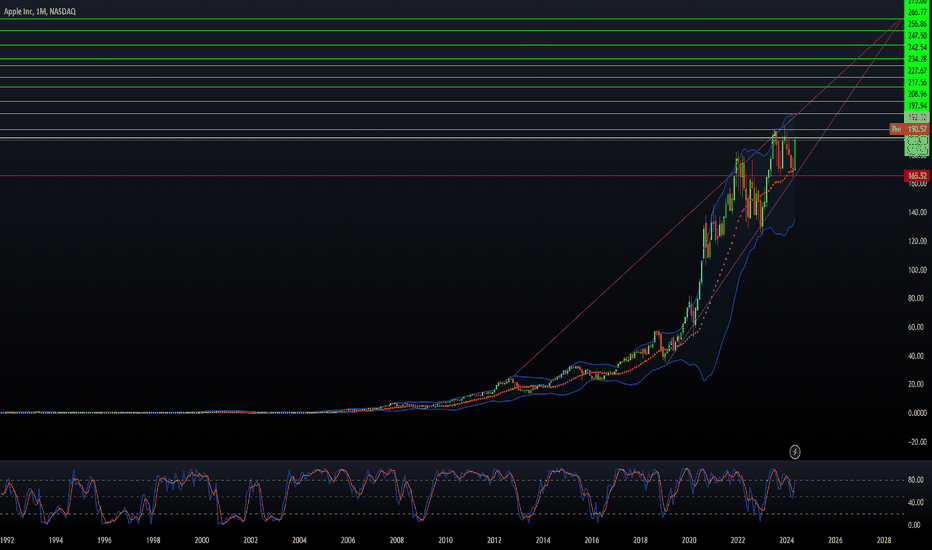Click the 234.28 green price label
The image size is (932, 550).
(x=917, y=59)
